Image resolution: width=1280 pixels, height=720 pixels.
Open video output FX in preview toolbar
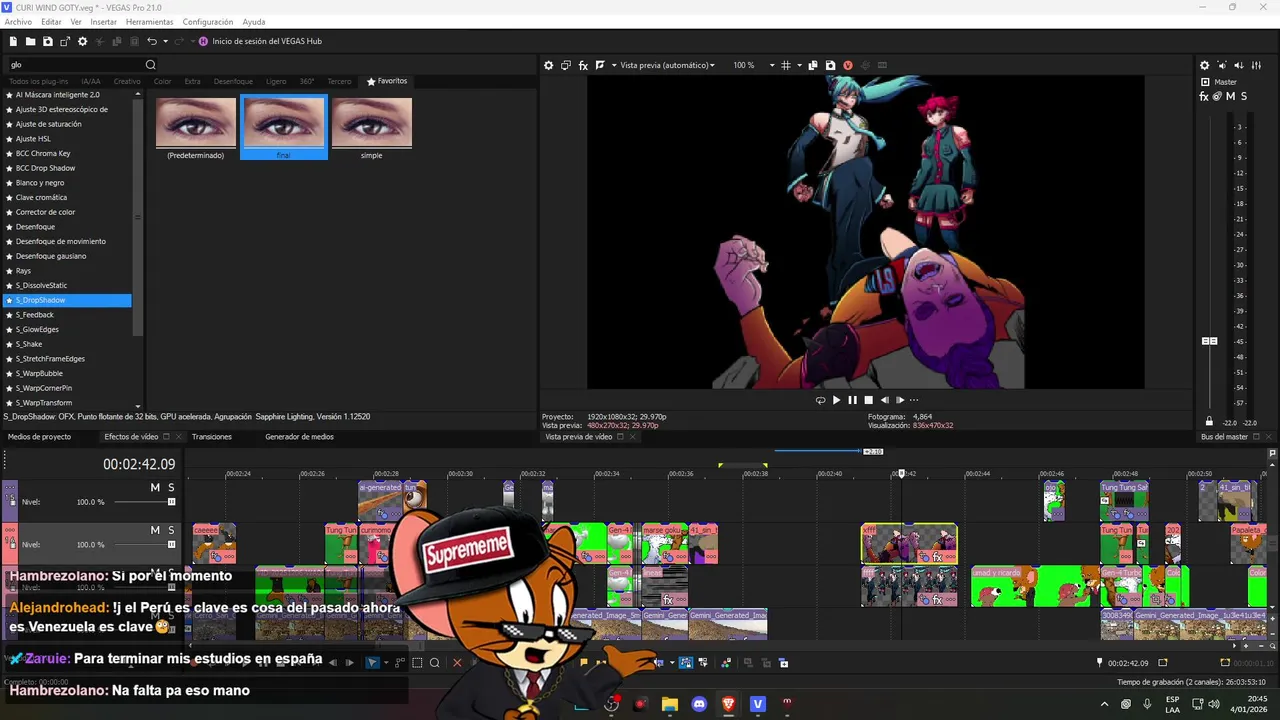583,65
